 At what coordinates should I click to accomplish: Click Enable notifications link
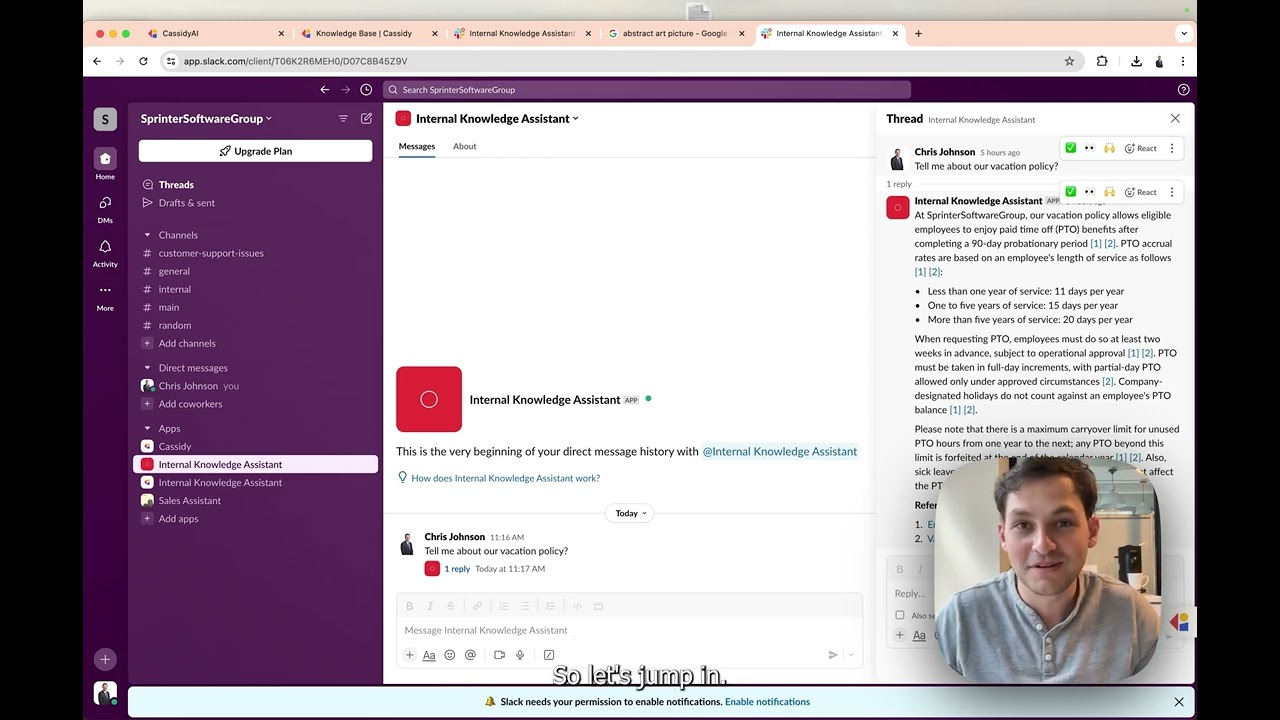(x=767, y=702)
